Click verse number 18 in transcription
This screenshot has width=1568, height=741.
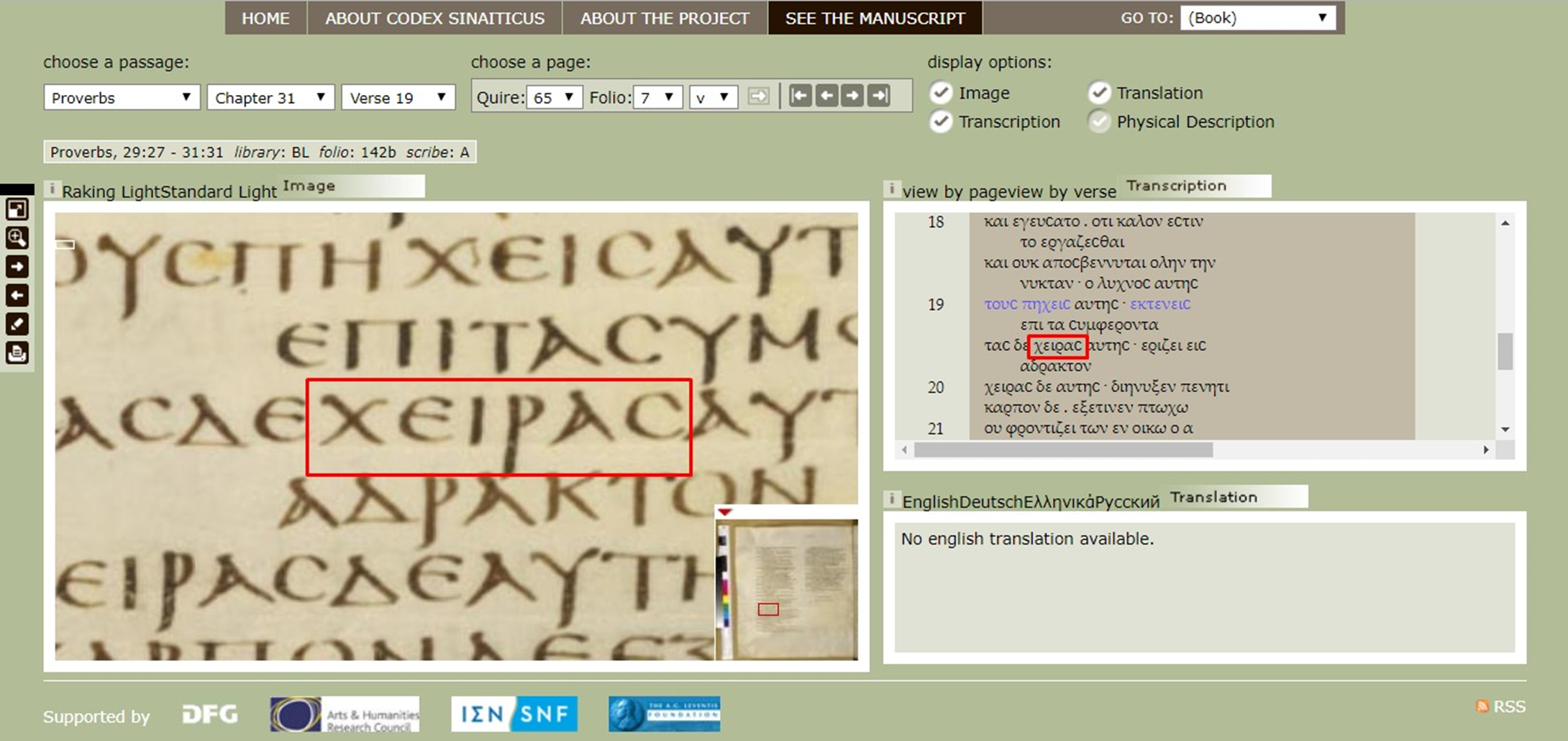(x=935, y=222)
